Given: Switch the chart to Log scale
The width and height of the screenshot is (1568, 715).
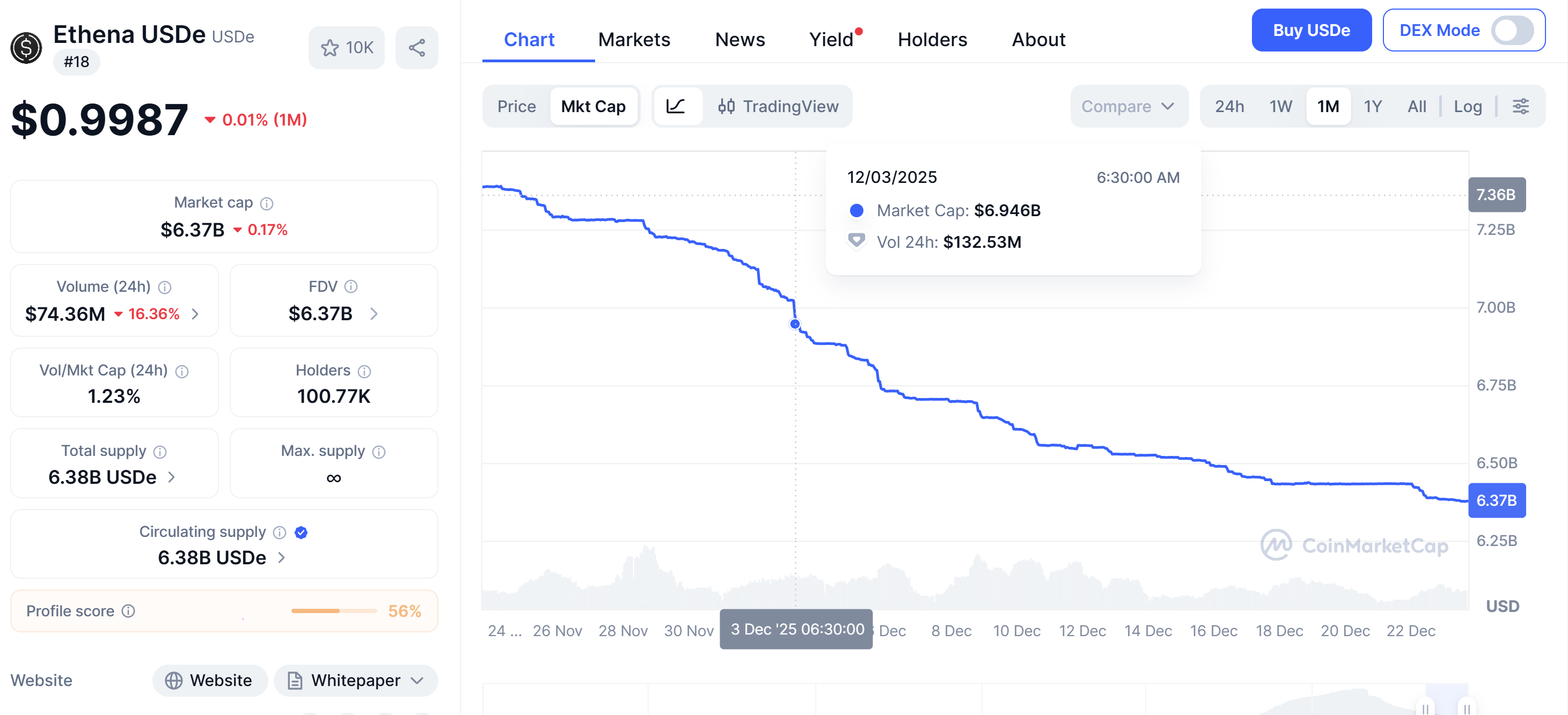Looking at the screenshot, I should pyautogui.click(x=1468, y=106).
